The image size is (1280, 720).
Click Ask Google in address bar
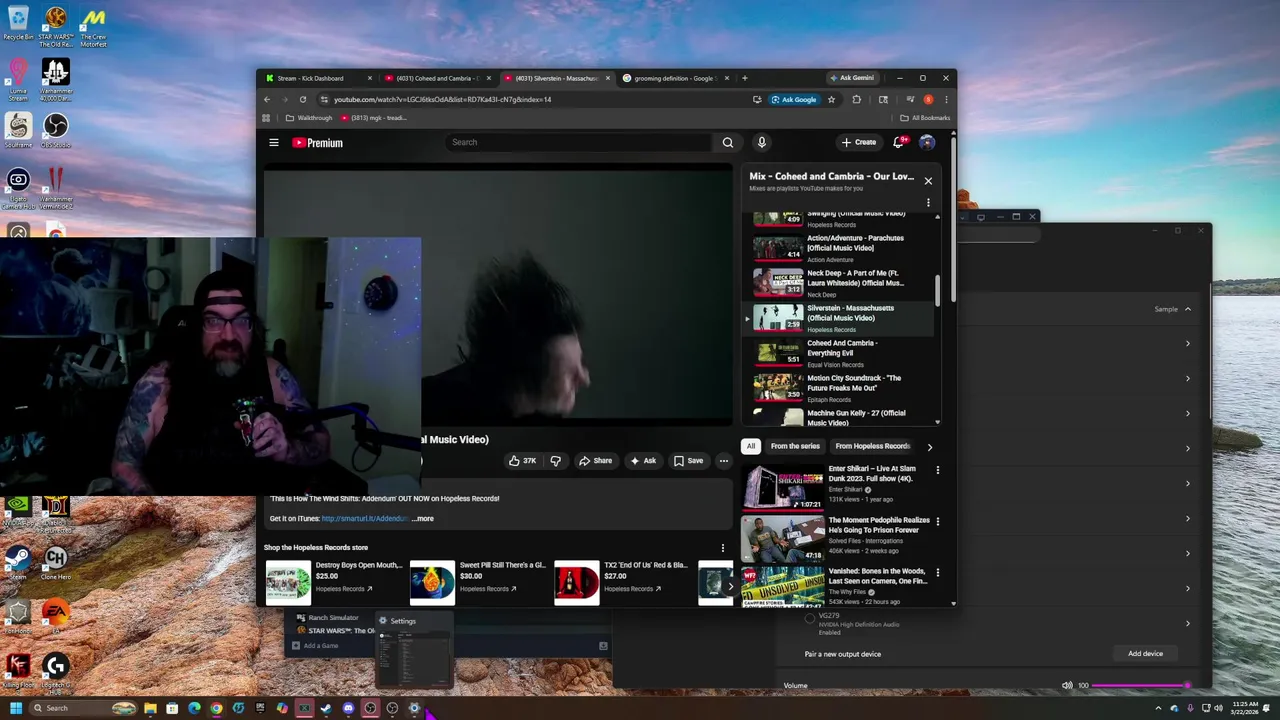(793, 99)
